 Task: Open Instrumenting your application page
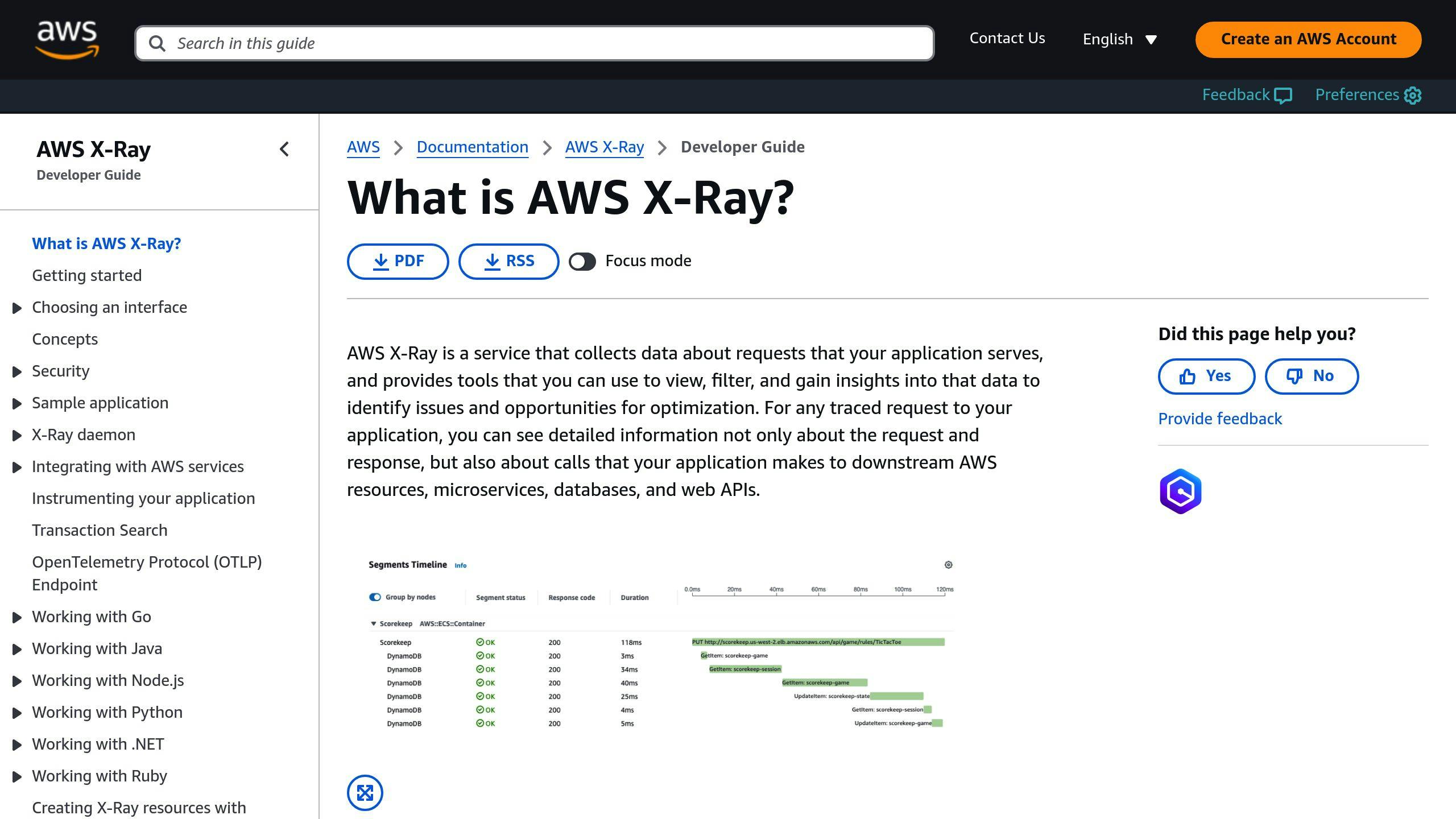(x=143, y=498)
